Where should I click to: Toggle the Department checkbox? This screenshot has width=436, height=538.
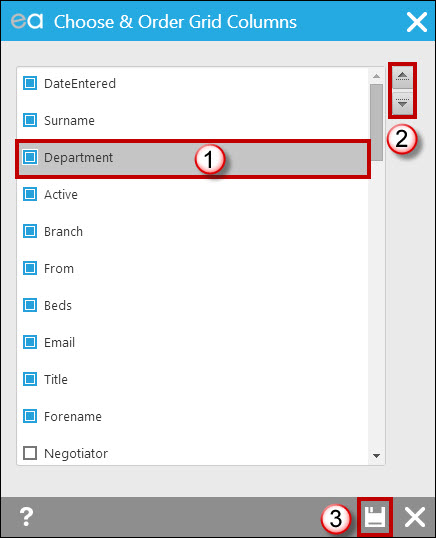(x=30, y=157)
